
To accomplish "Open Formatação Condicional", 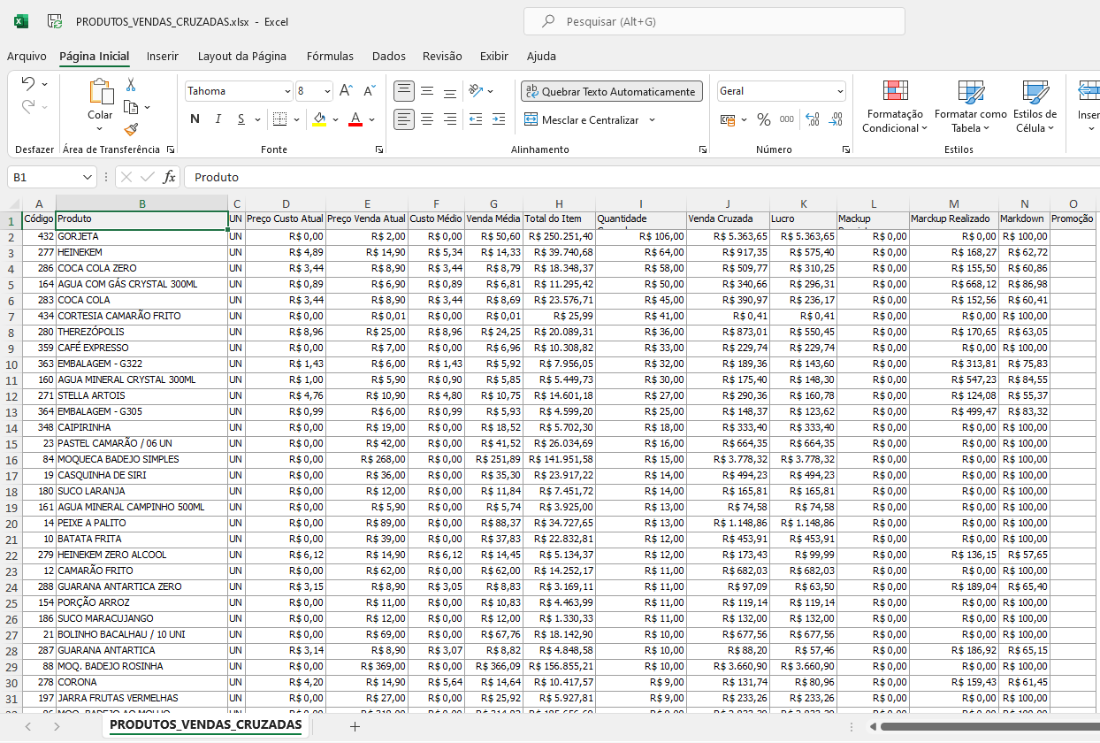I will [x=895, y=108].
